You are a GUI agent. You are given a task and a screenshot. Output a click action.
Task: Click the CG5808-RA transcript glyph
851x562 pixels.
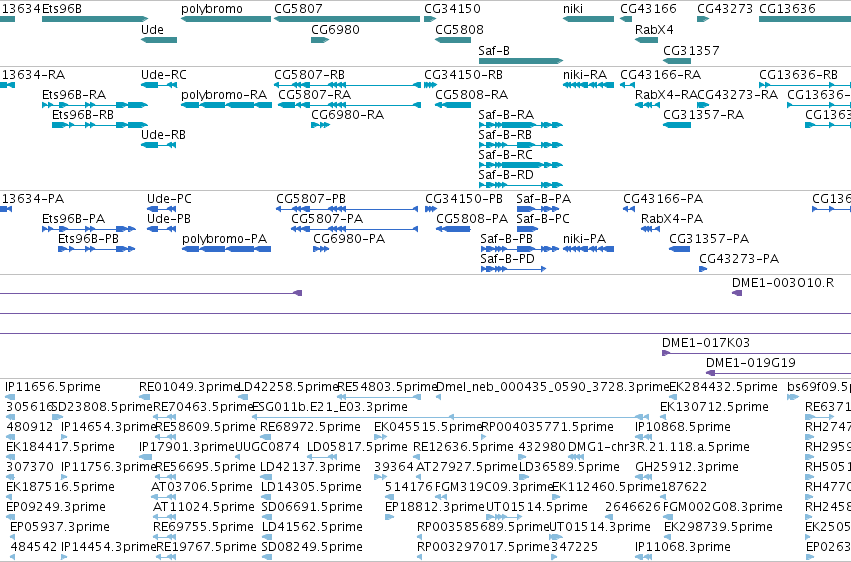point(453,105)
